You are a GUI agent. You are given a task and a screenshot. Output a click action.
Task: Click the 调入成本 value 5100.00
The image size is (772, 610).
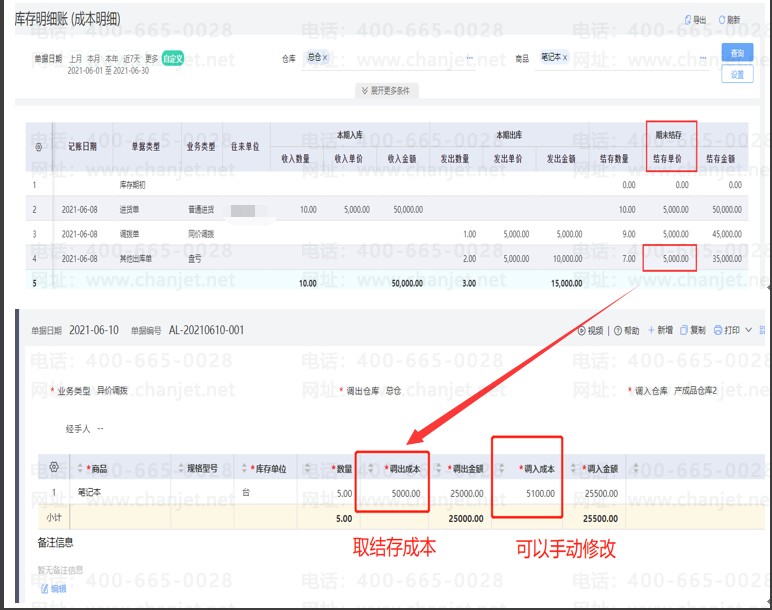540,493
